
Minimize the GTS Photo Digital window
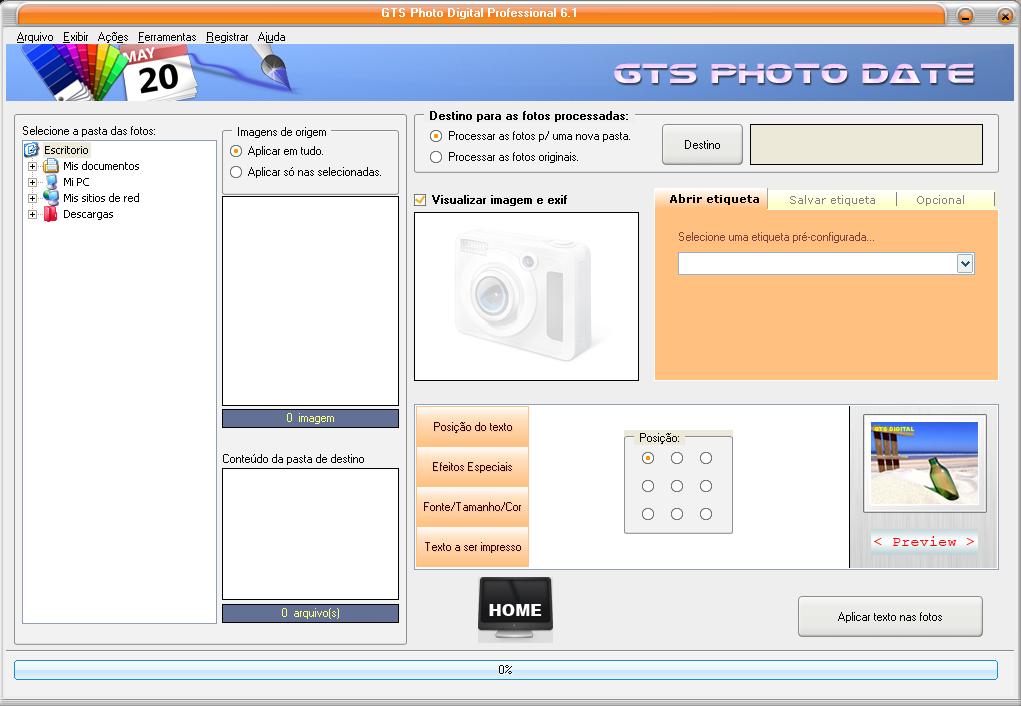965,16
